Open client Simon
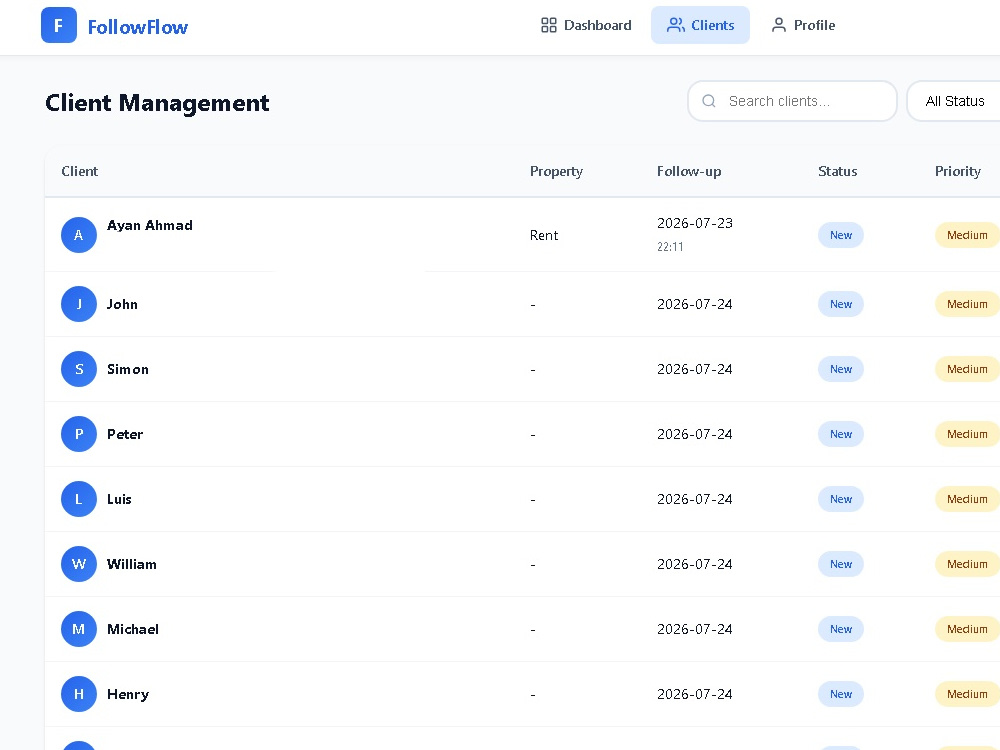The width and height of the screenshot is (1000, 750). (x=128, y=369)
